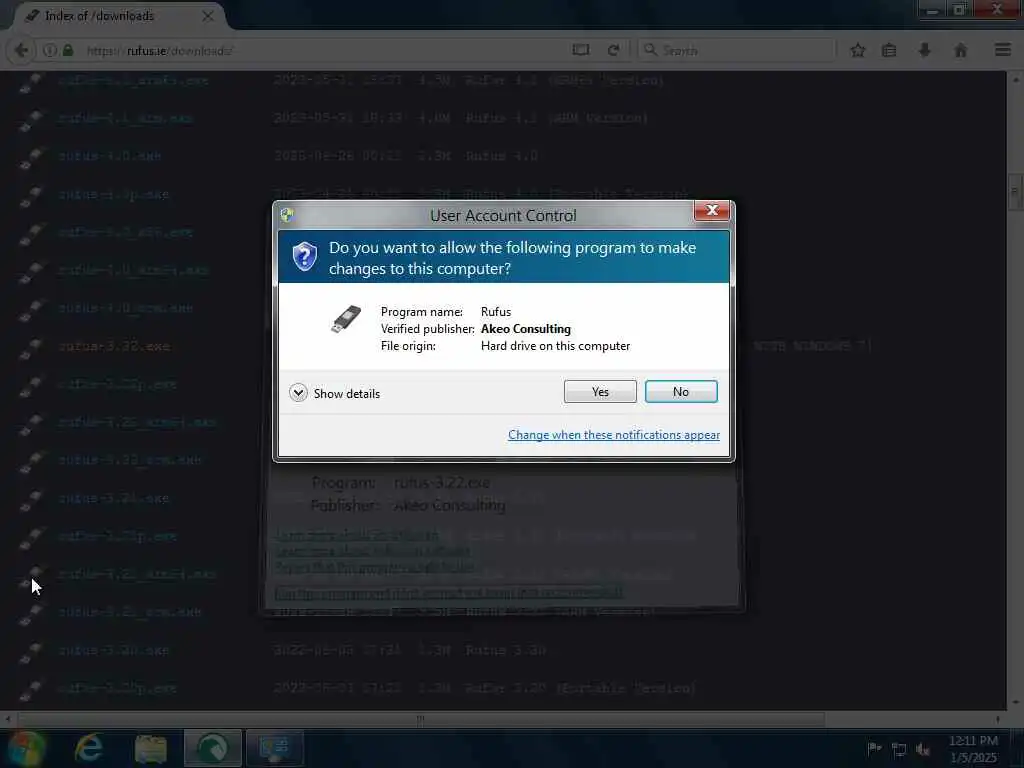The width and height of the screenshot is (1024, 768).
Task: Switch to the green browser taskbar button
Action: point(212,748)
